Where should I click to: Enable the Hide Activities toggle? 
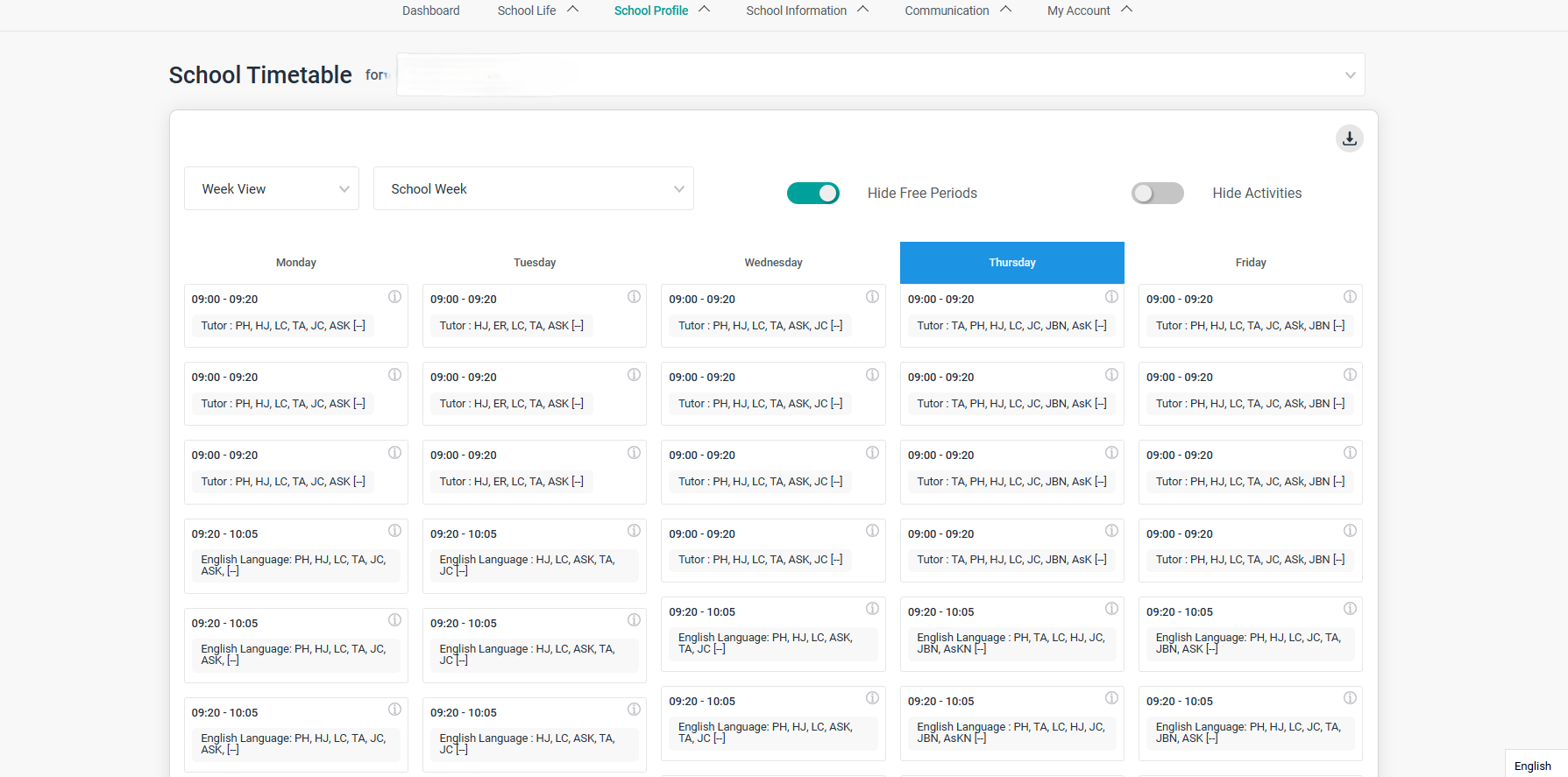click(x=1157, y=193)
